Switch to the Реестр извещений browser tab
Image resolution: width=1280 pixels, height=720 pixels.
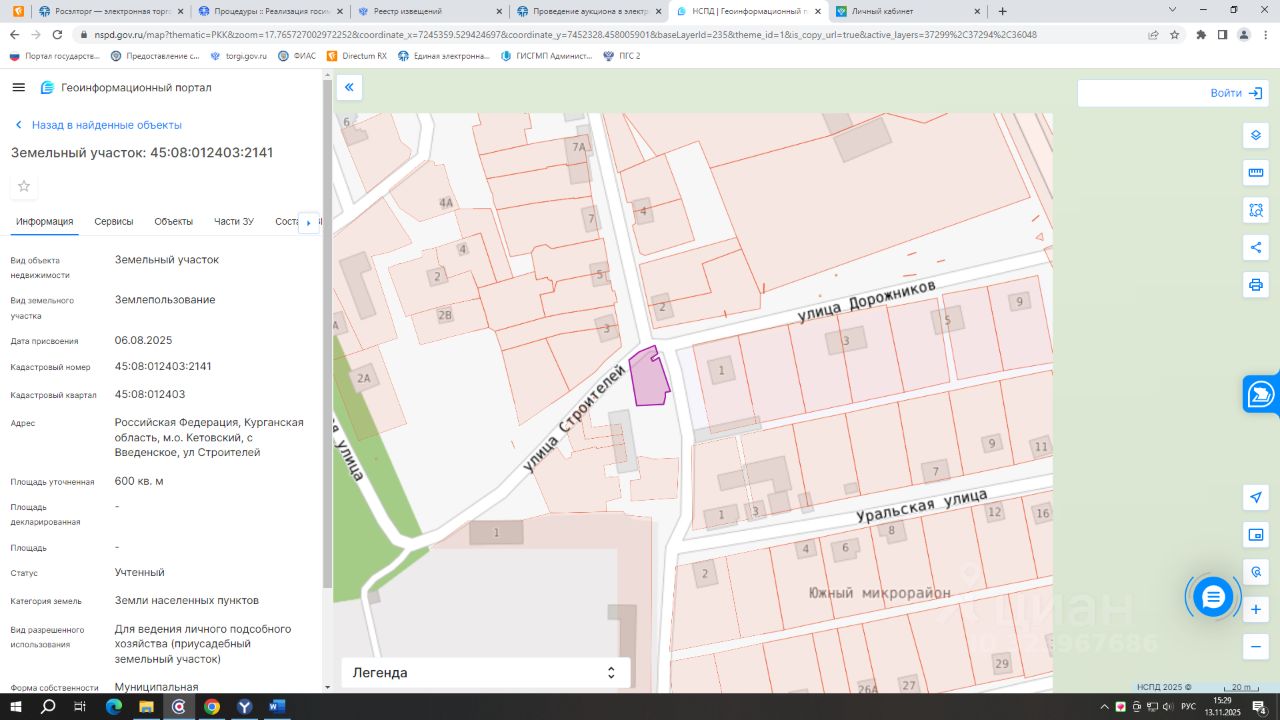pyautogui.click(x=430, y=11)
